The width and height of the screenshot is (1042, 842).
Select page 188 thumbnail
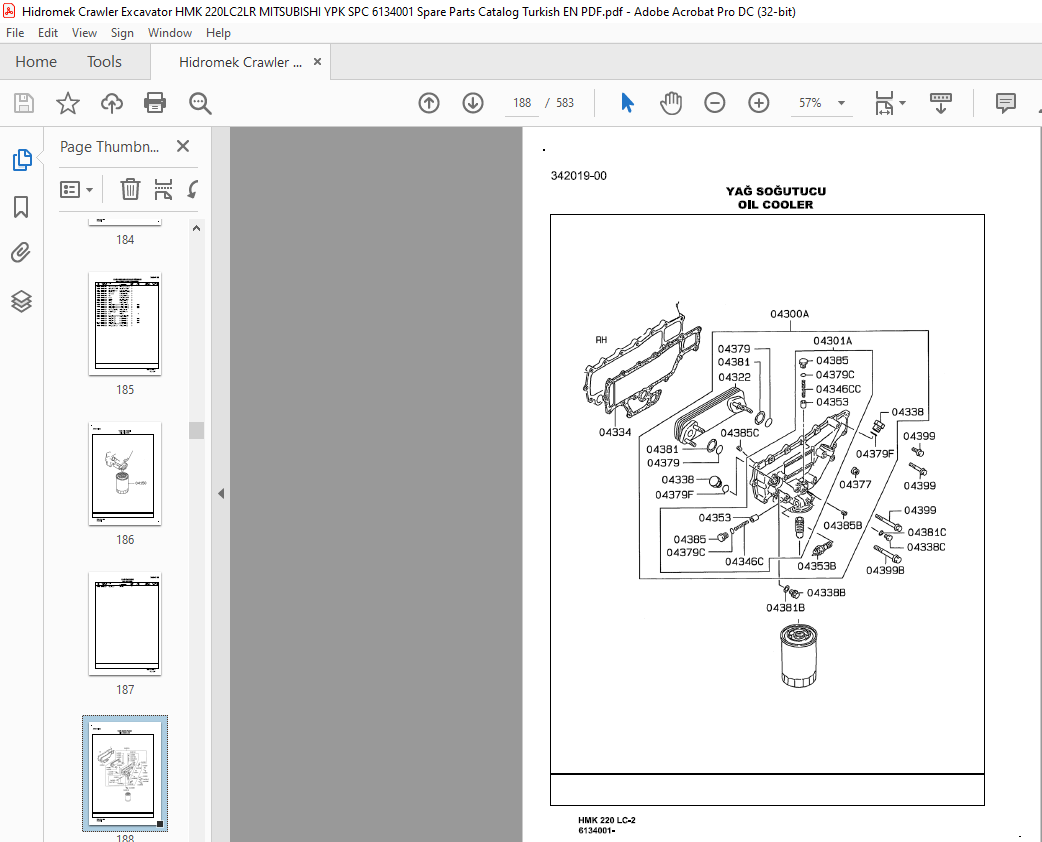point(125,774)
